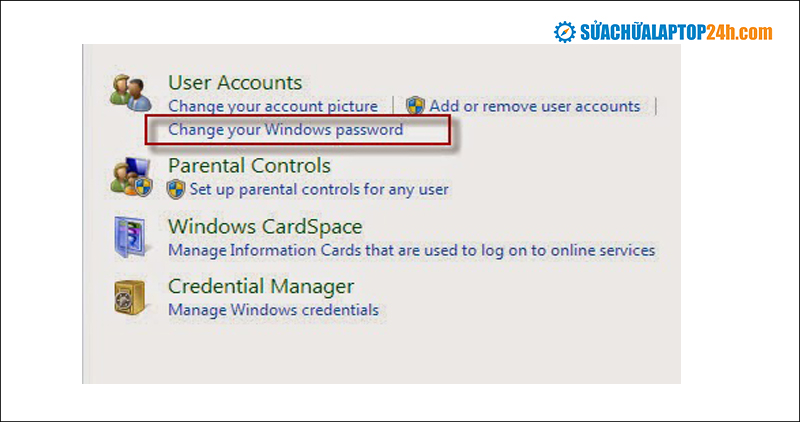Click the Manage Information Cards link
Viewport: 800px width, 422px height.
point(411,250)
